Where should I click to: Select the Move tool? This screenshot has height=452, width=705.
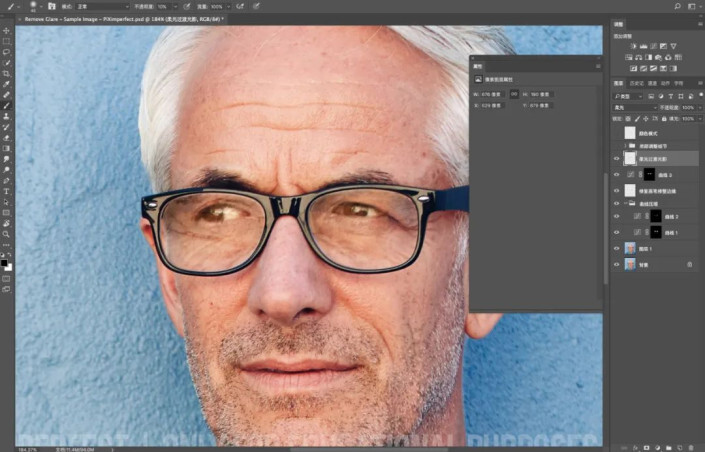(x=6, y=31)
